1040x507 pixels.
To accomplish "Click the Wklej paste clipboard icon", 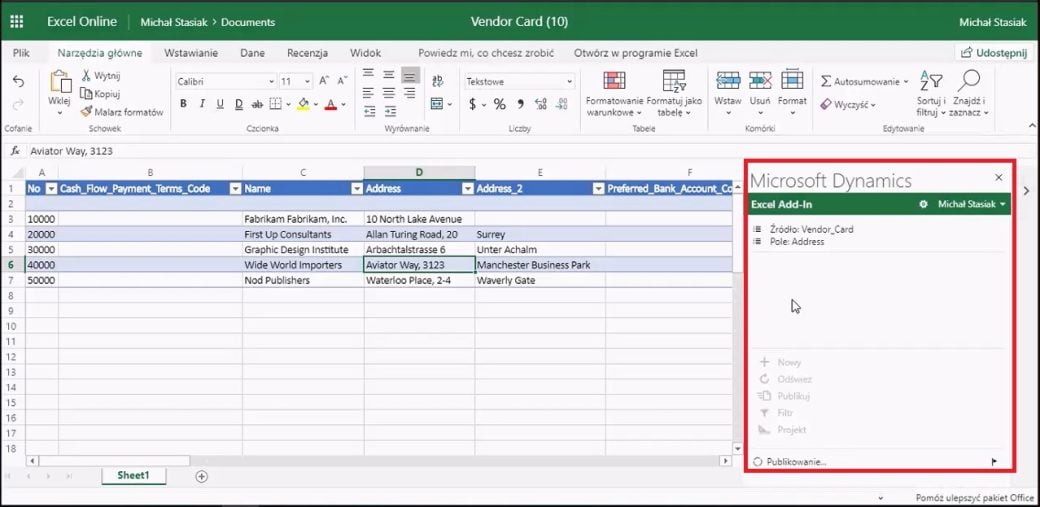I will click(x=60, y=81).
